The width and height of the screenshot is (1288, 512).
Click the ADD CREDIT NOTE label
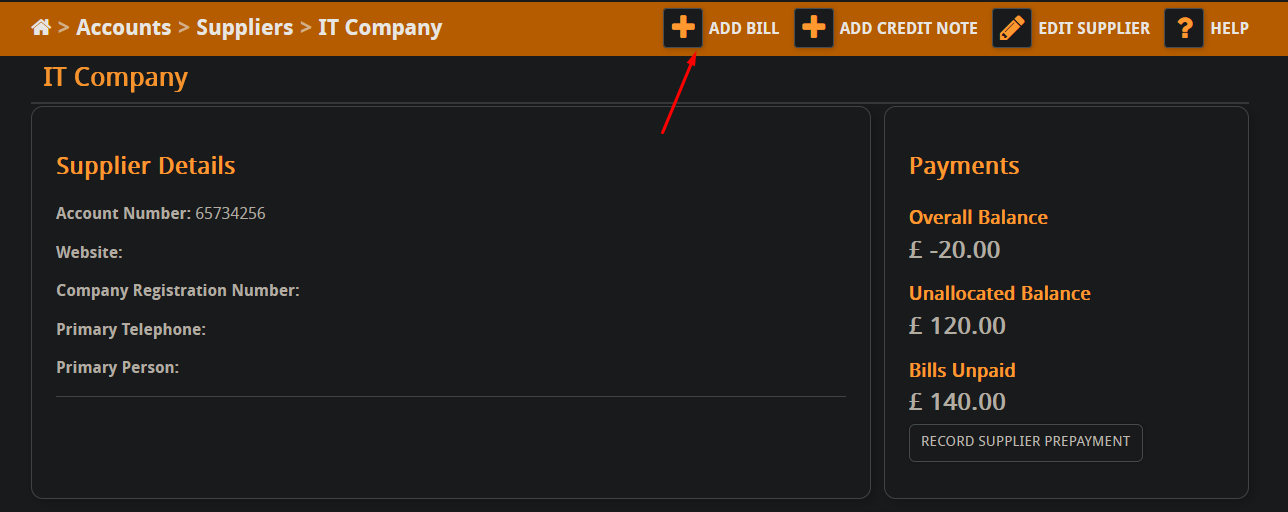coord(909,28)
